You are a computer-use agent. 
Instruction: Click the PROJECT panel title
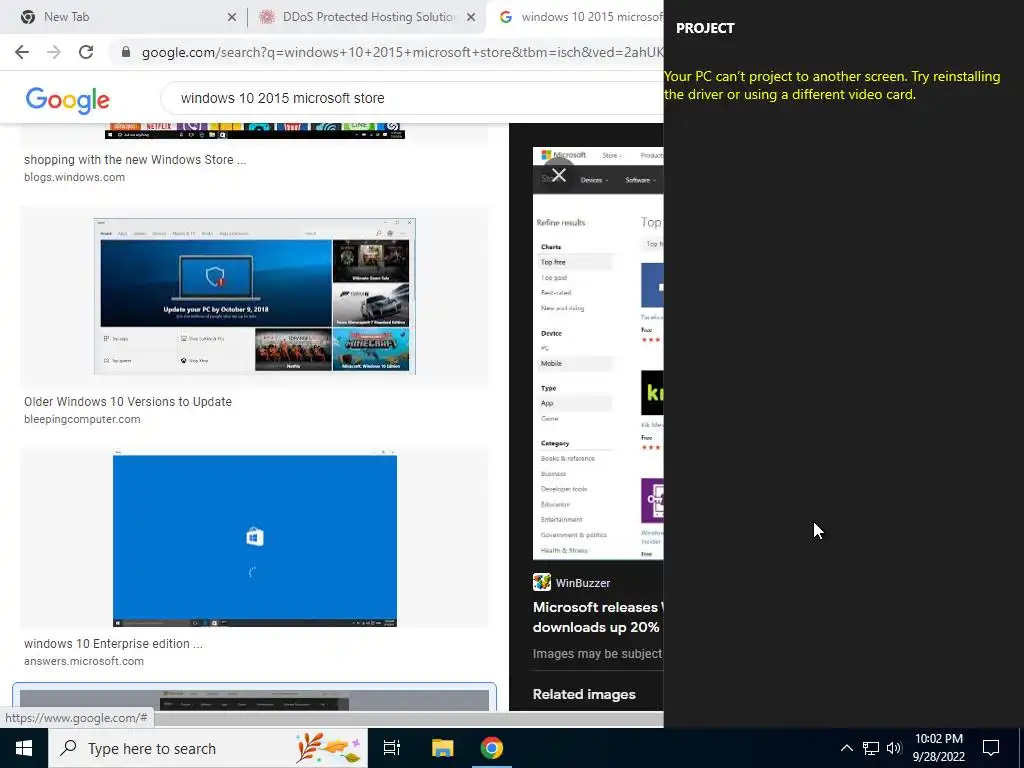[705, 28]
